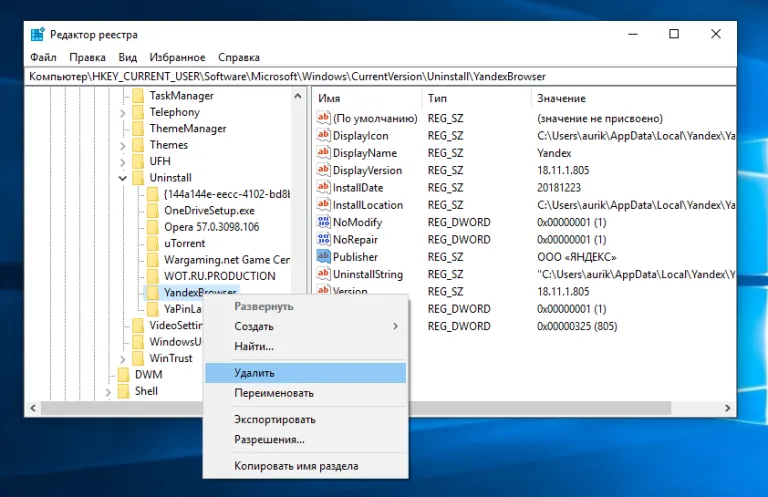The height and width of the screenshot is (497, 768).
Task: Select the DisplayIcon string value icon
Action: pyautogui.click(x=323, y=135)
